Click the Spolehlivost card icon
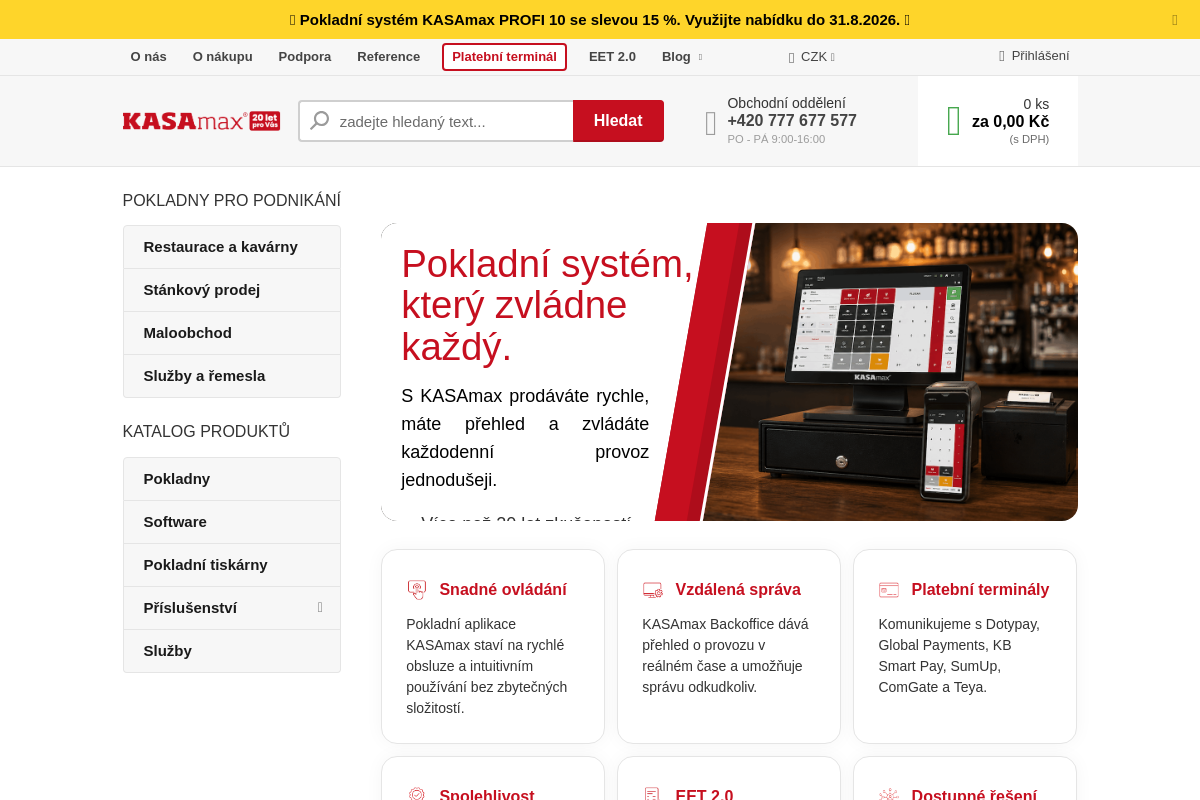Screen dimensions: 1200x800 click(x=417, y=795)
